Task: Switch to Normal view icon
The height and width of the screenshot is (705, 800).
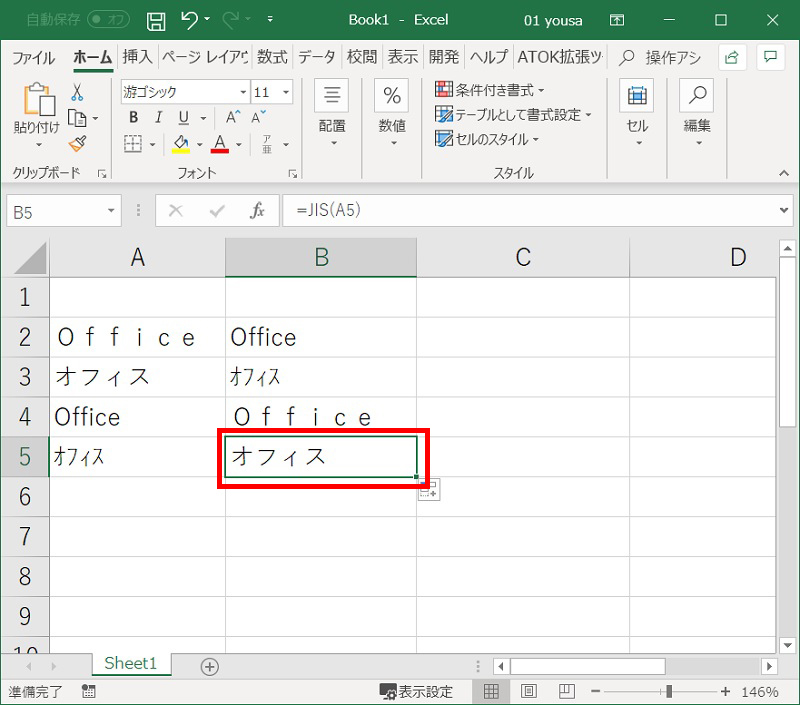Action: coord(491,692)
